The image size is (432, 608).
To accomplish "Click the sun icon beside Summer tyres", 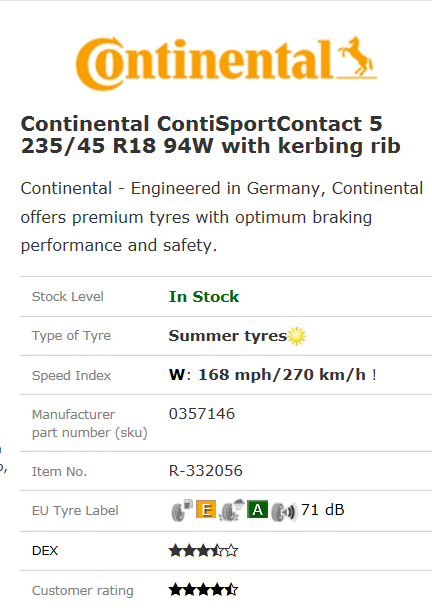I will click(297, 336).
